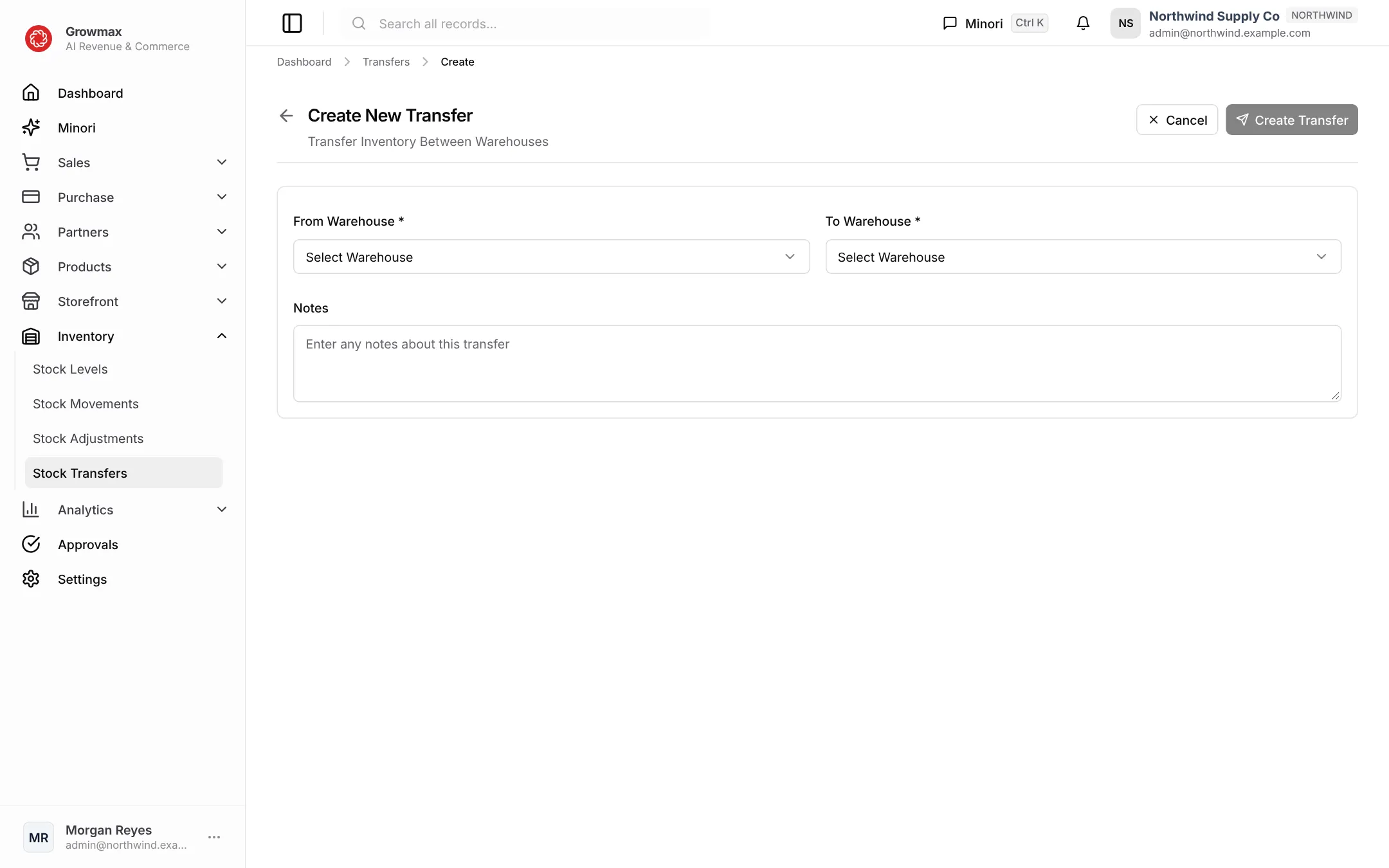Click the Cancel button
Viewport: 1389px width, 868px height.
[x=1177, y=120]
